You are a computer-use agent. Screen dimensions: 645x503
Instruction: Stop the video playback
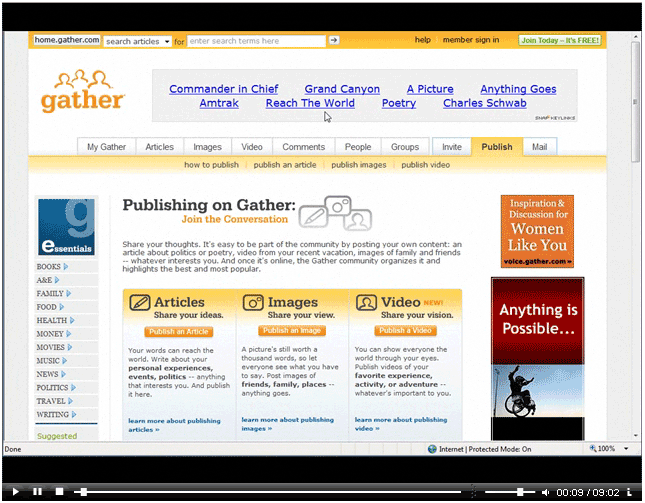pos(59,491)
